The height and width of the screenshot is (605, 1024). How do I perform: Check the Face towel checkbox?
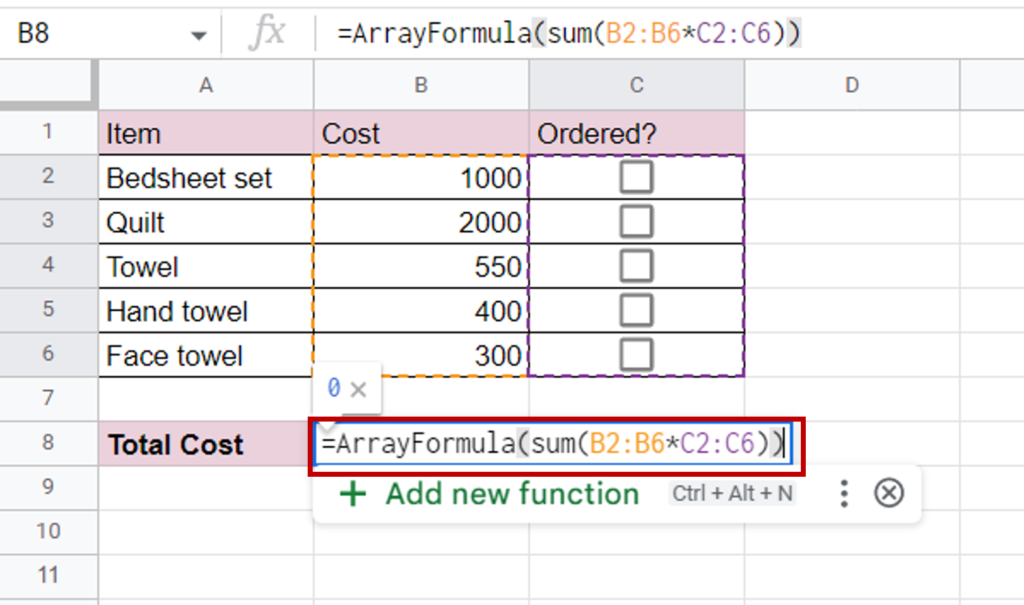[636, 355]
